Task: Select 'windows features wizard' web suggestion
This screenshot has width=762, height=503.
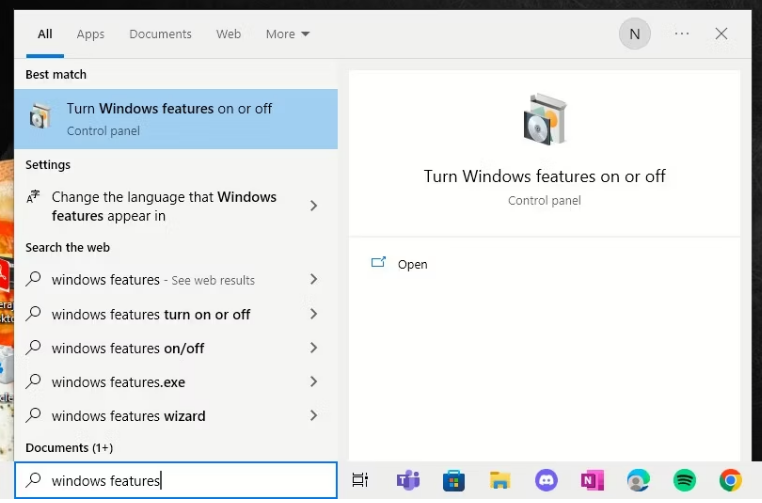Action: [176, 416]
